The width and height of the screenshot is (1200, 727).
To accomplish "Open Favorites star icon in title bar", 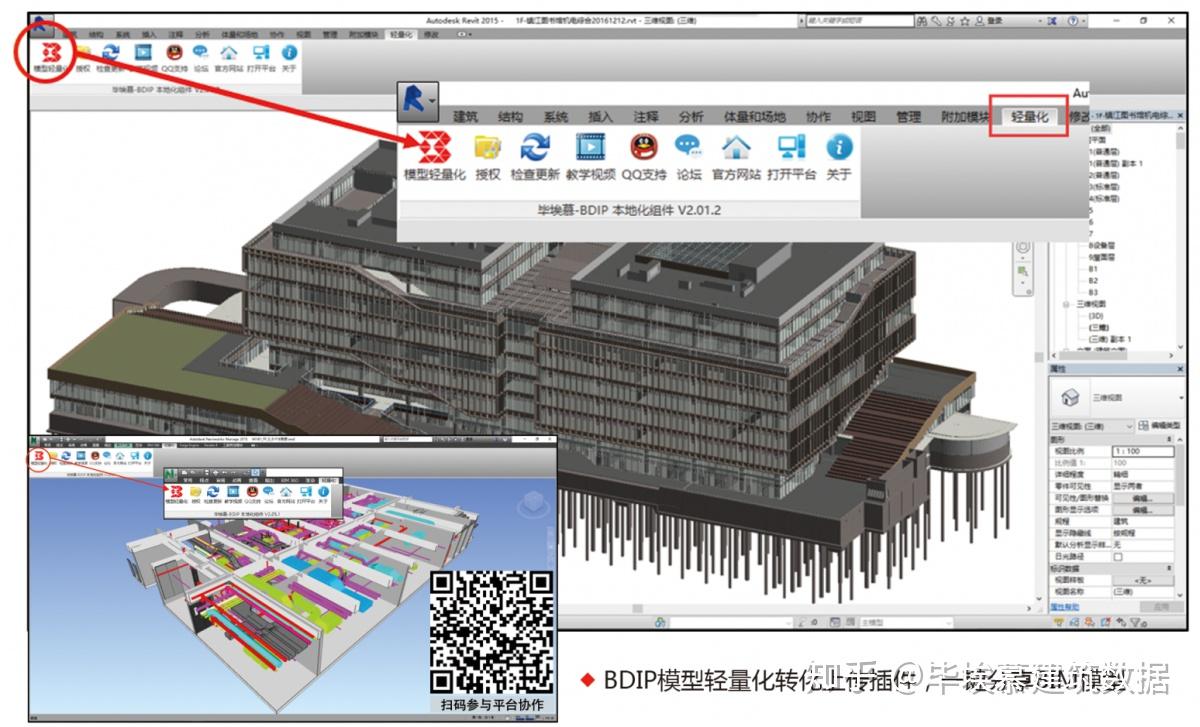I will click(x=965, y=21).
